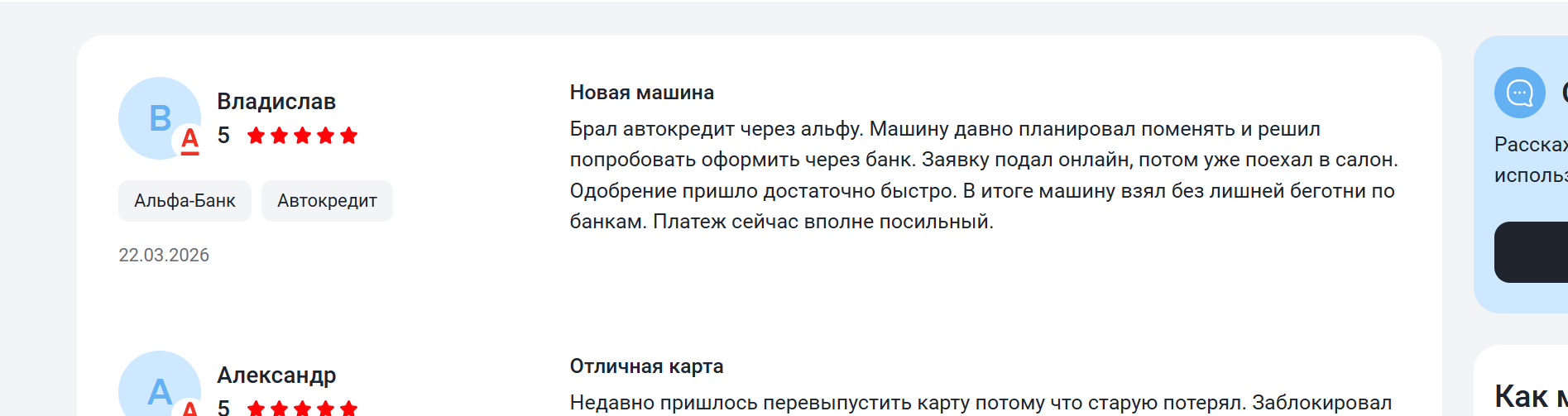Screen dimensions: 1568x416
Task: Open reviewer name Александр
Action: [x=276, y=375]
